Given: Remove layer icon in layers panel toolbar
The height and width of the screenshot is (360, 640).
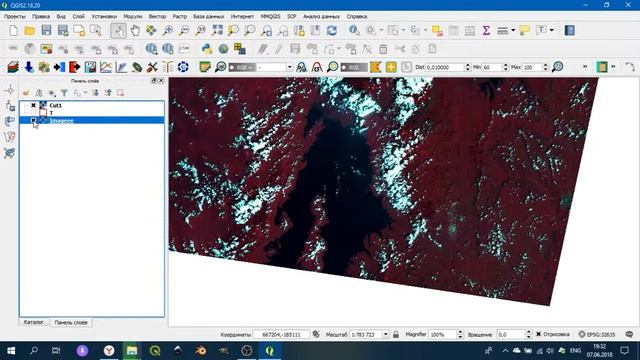Looking at the screenshot, I should coord(120,93).
